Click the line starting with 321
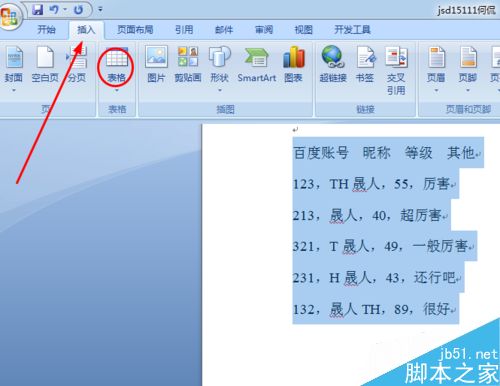This screenshot has width=500, height=386. [383, 246]
